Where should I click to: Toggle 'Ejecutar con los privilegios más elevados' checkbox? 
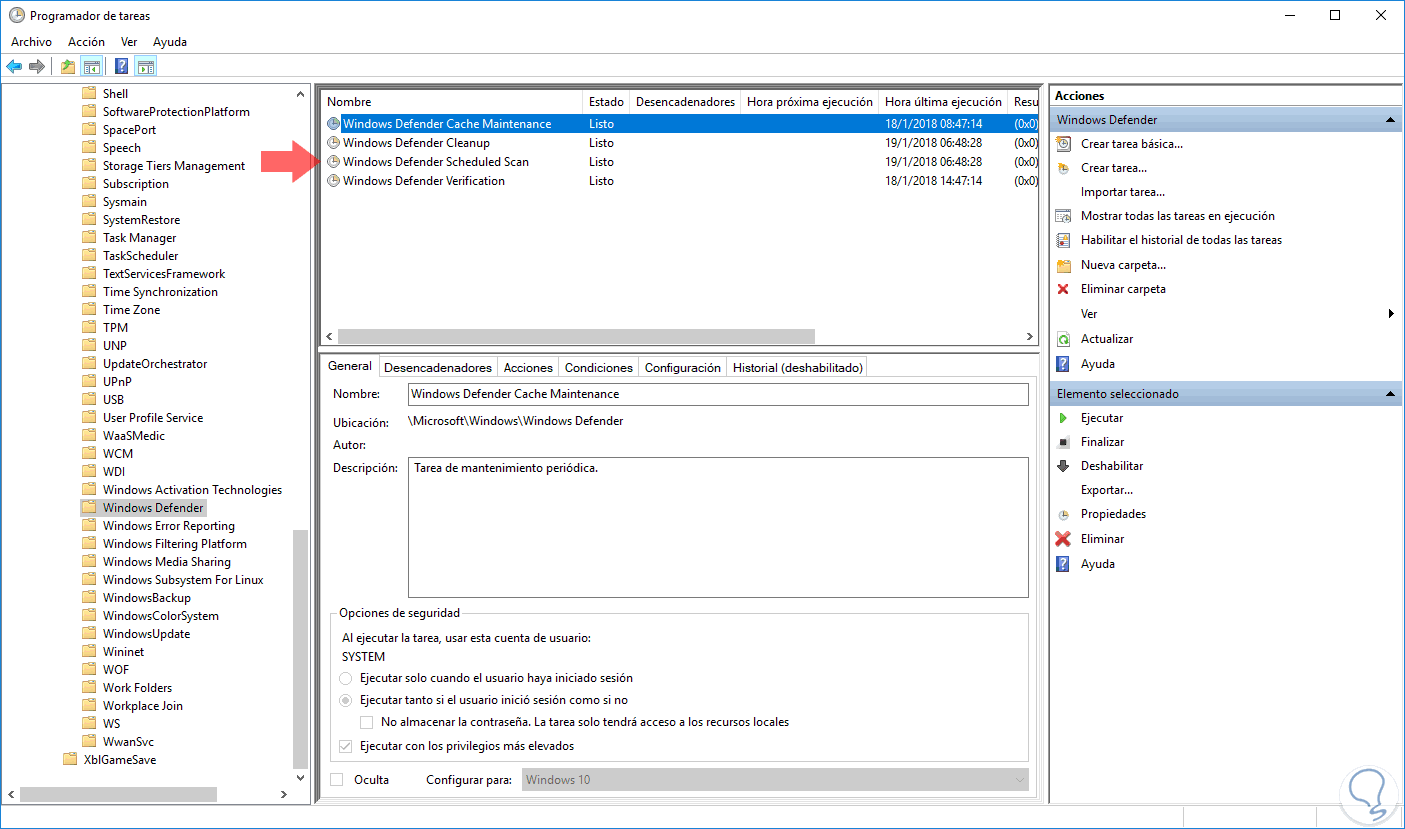tap(346, 746)
